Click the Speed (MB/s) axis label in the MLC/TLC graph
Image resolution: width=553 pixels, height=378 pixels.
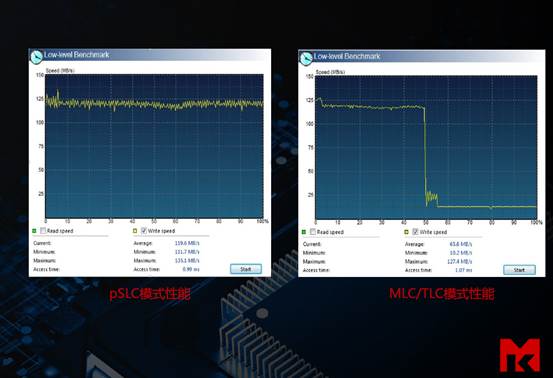(x=330, y=72)
